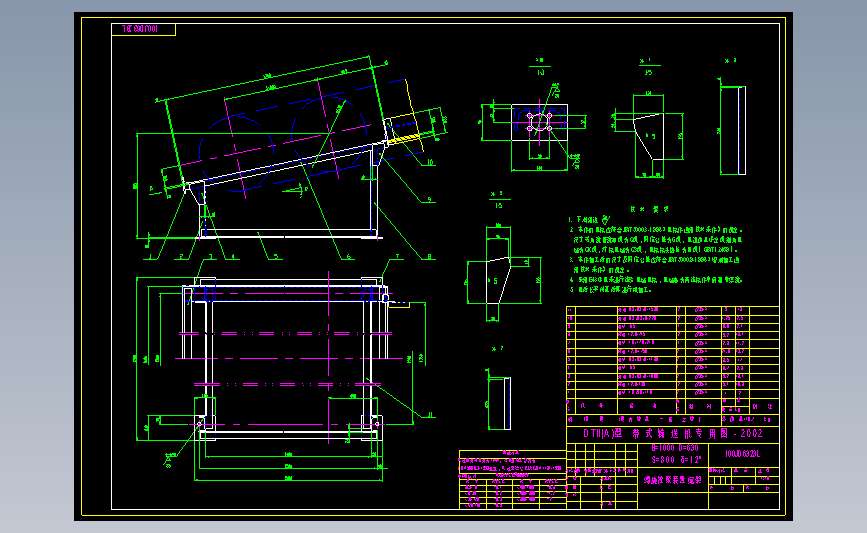Click the Chinese drawing name cell below the parameters
867x533 pixels.
click(x=673, y=480)
